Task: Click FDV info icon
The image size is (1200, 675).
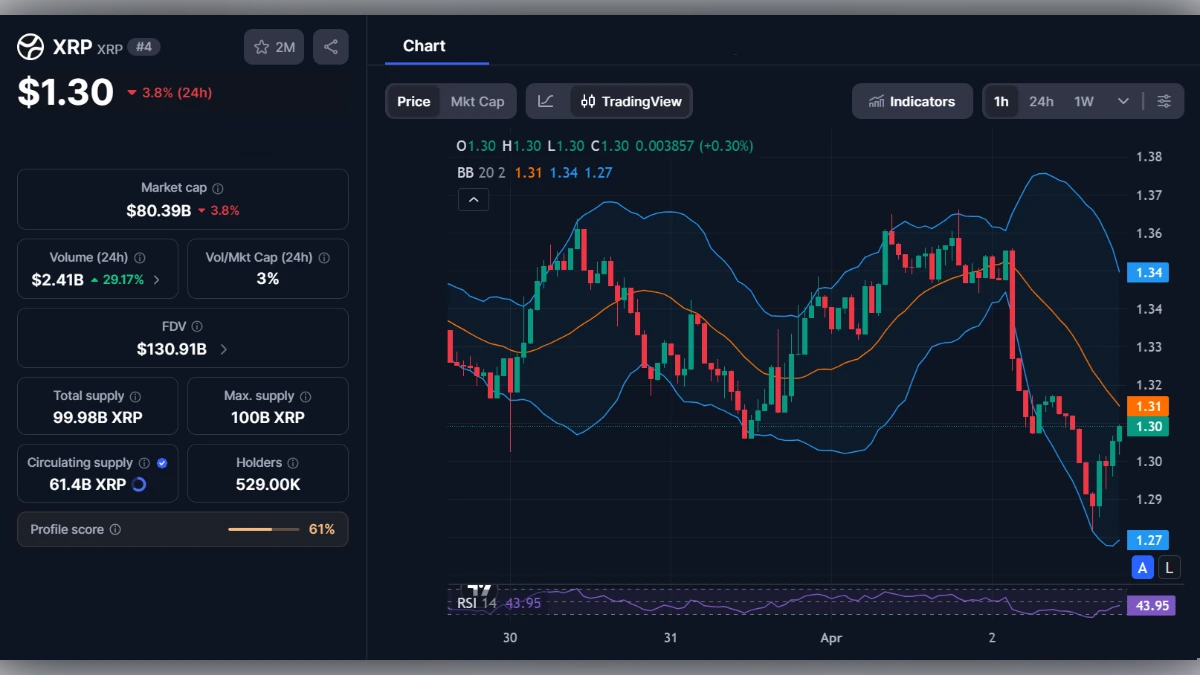Action: pos(197,327)
